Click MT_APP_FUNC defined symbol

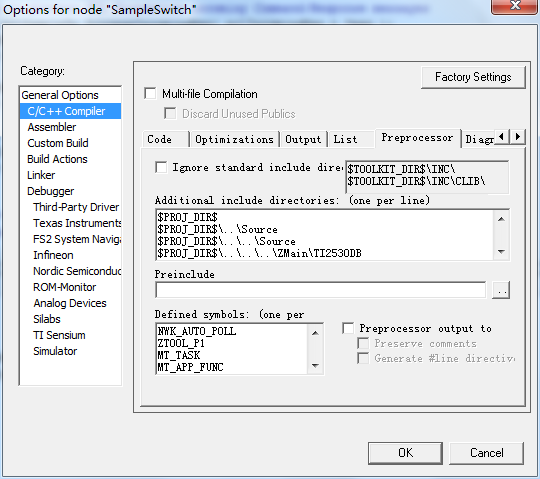190,367
